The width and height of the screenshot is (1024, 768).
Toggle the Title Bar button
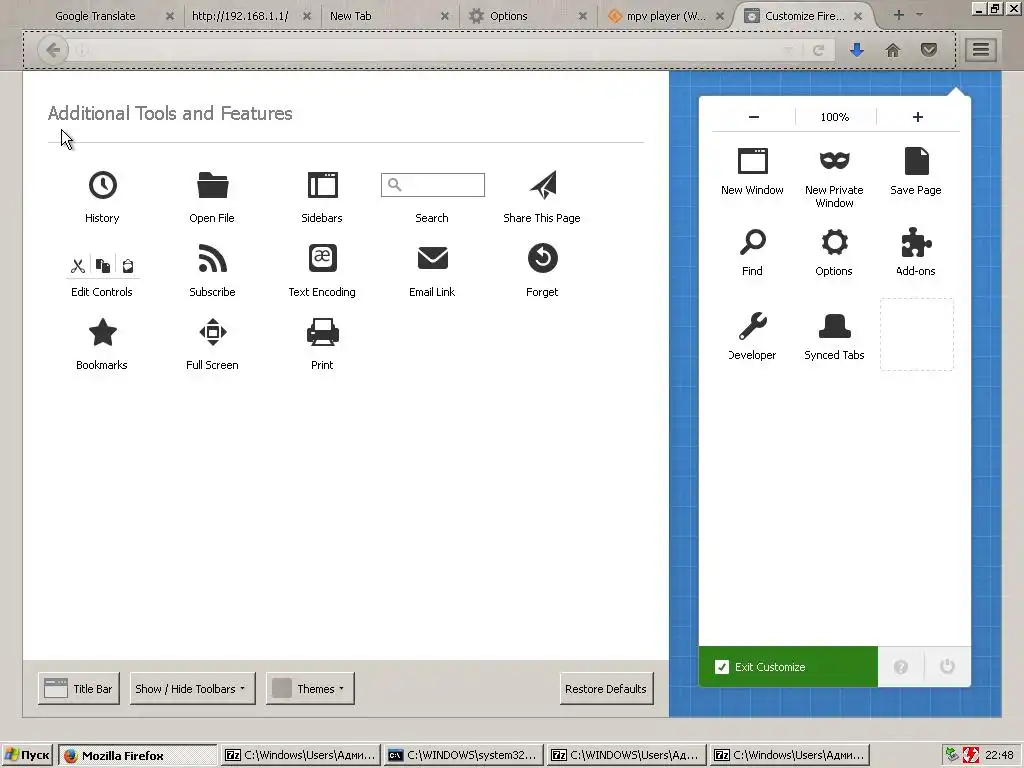pyautogui.click(x=79, y=688)
